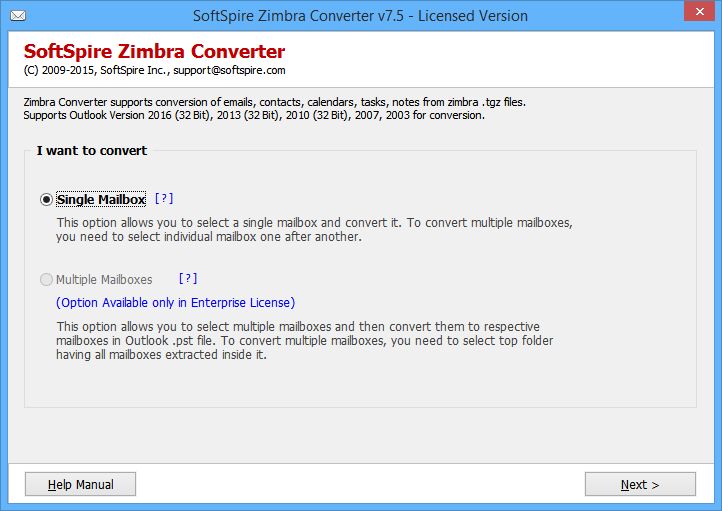Click the zimbra .tgz files description line
The height and width of the screenshot is (511, 722).
[274, 102]
